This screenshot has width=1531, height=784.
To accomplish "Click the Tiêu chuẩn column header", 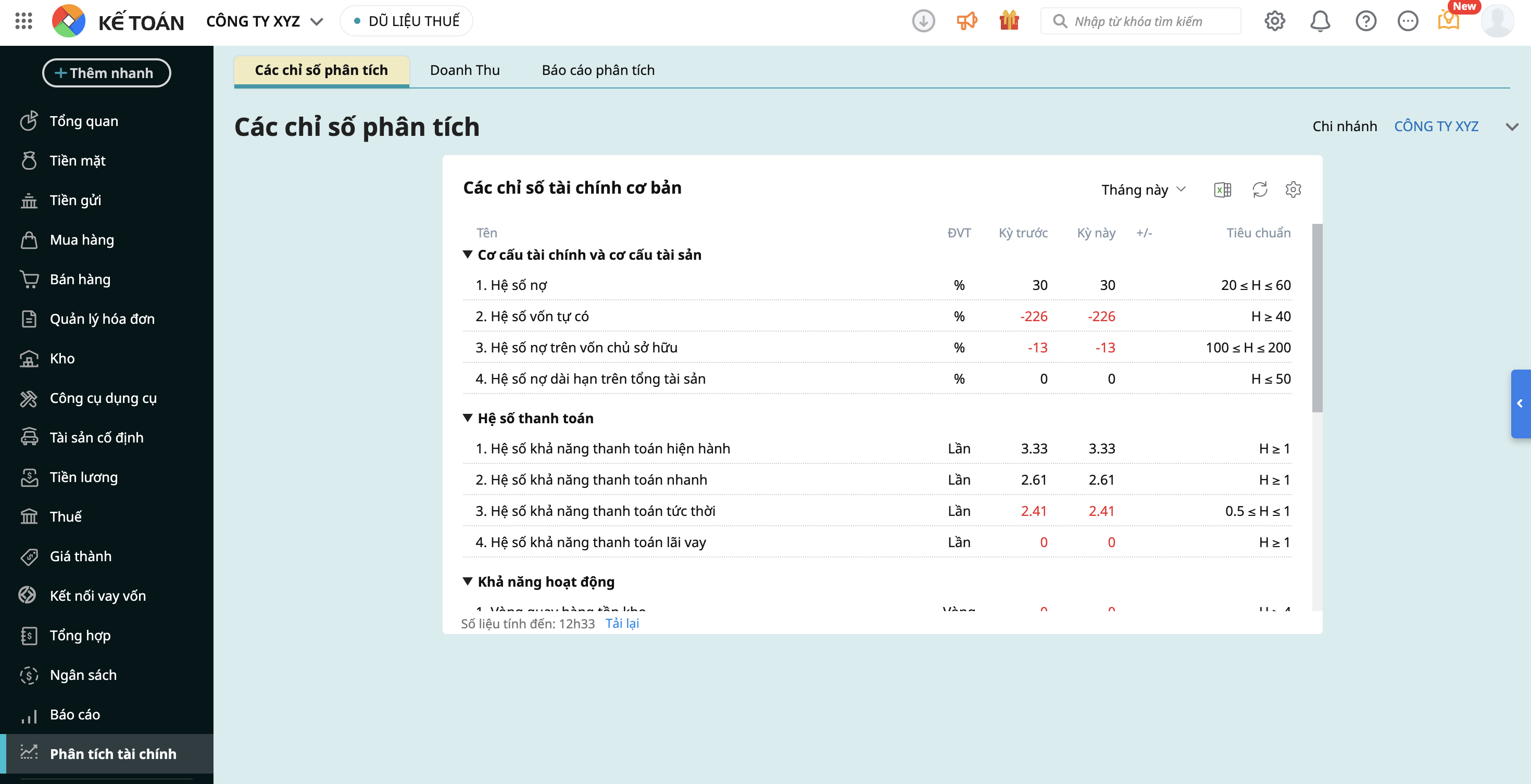I will click(1258, 233).
